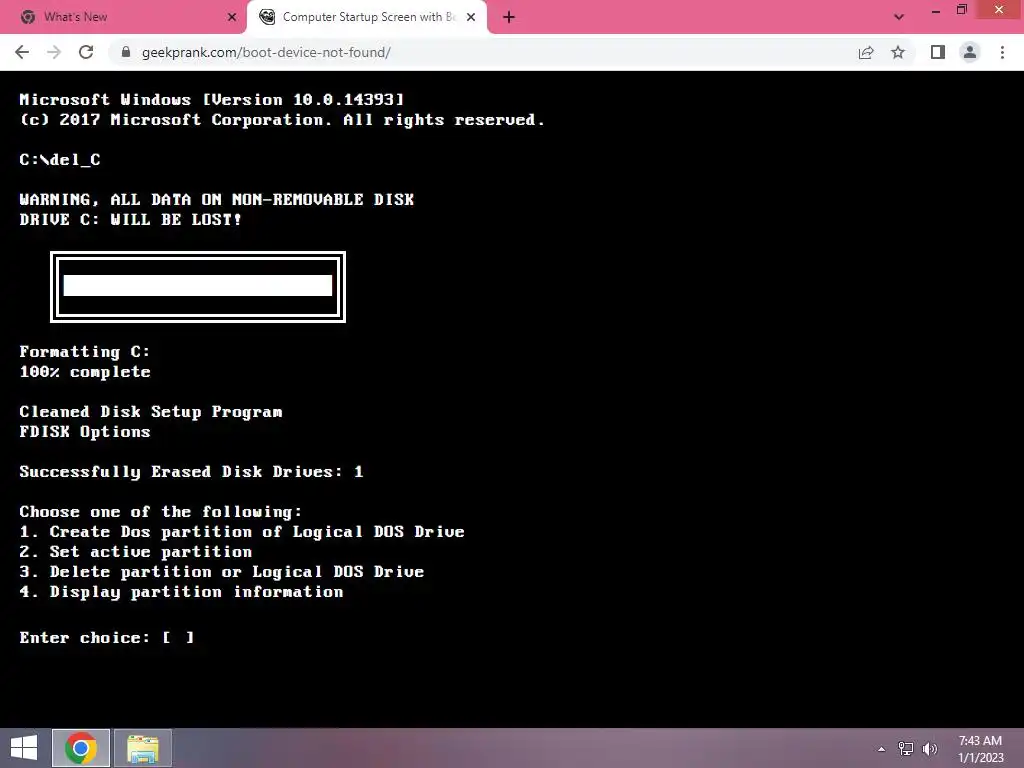The width and height of the screenshot is (1024, 768).
Task: Restore down the Chrome window
Action: [x=962, y=10]
